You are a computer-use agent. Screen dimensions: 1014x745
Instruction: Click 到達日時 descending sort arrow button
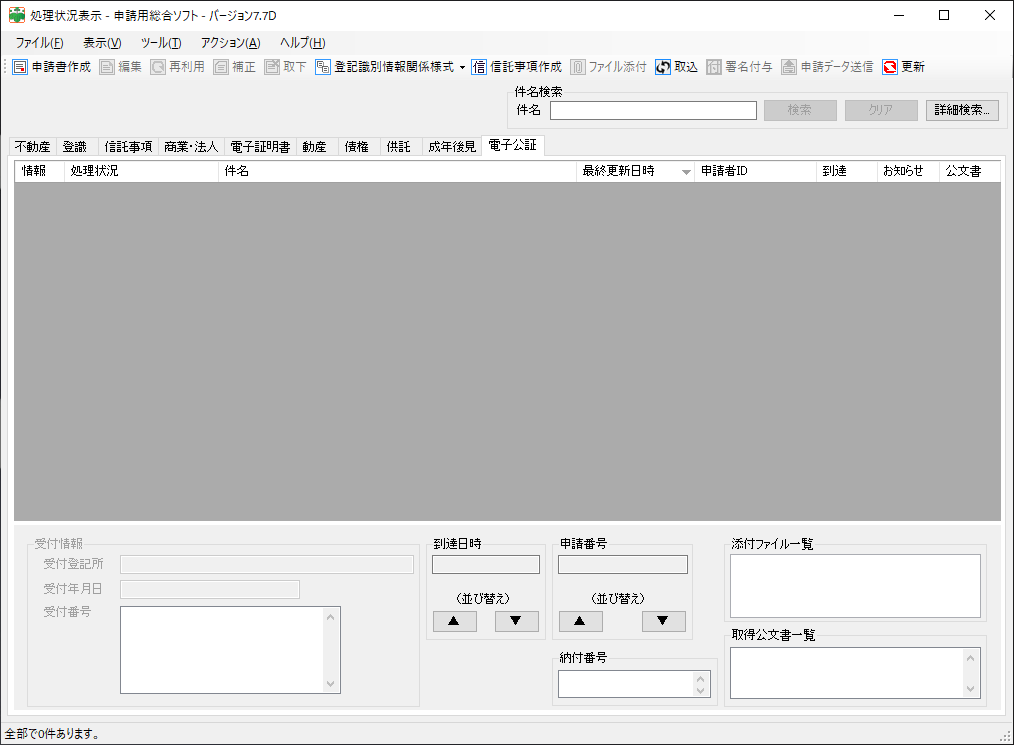click(516, 621)
